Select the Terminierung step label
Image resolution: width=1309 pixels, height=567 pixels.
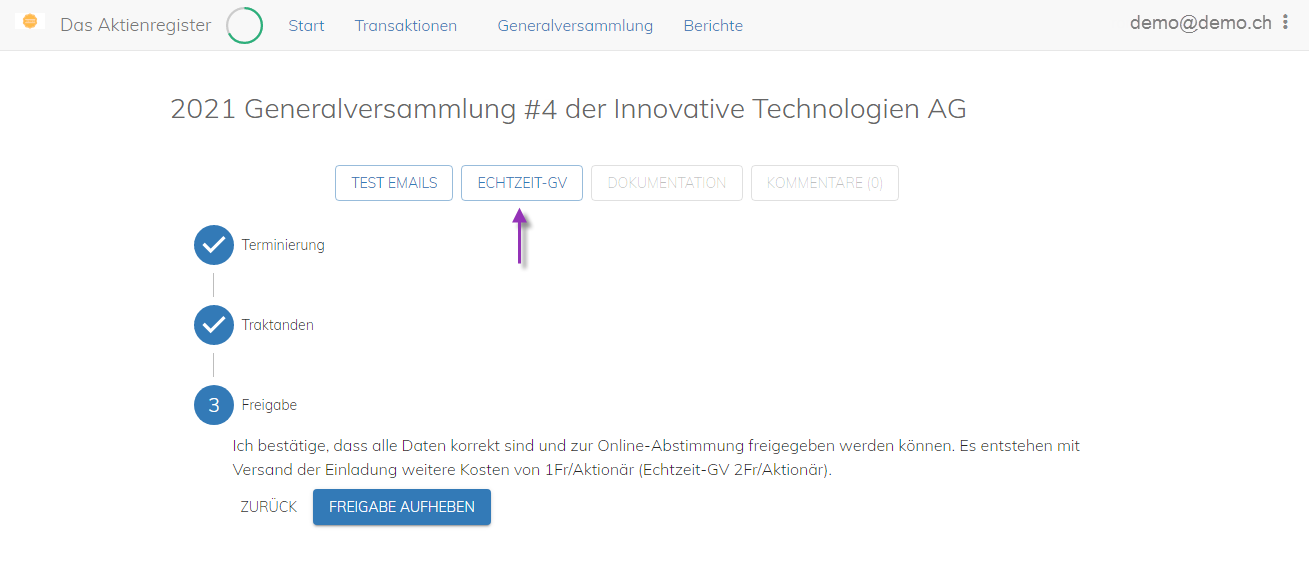point(283,245)
